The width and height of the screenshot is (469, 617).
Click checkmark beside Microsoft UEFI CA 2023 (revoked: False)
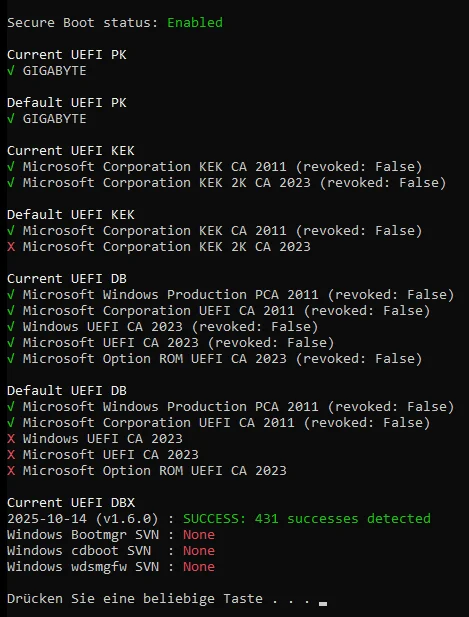tap(11, 343)
